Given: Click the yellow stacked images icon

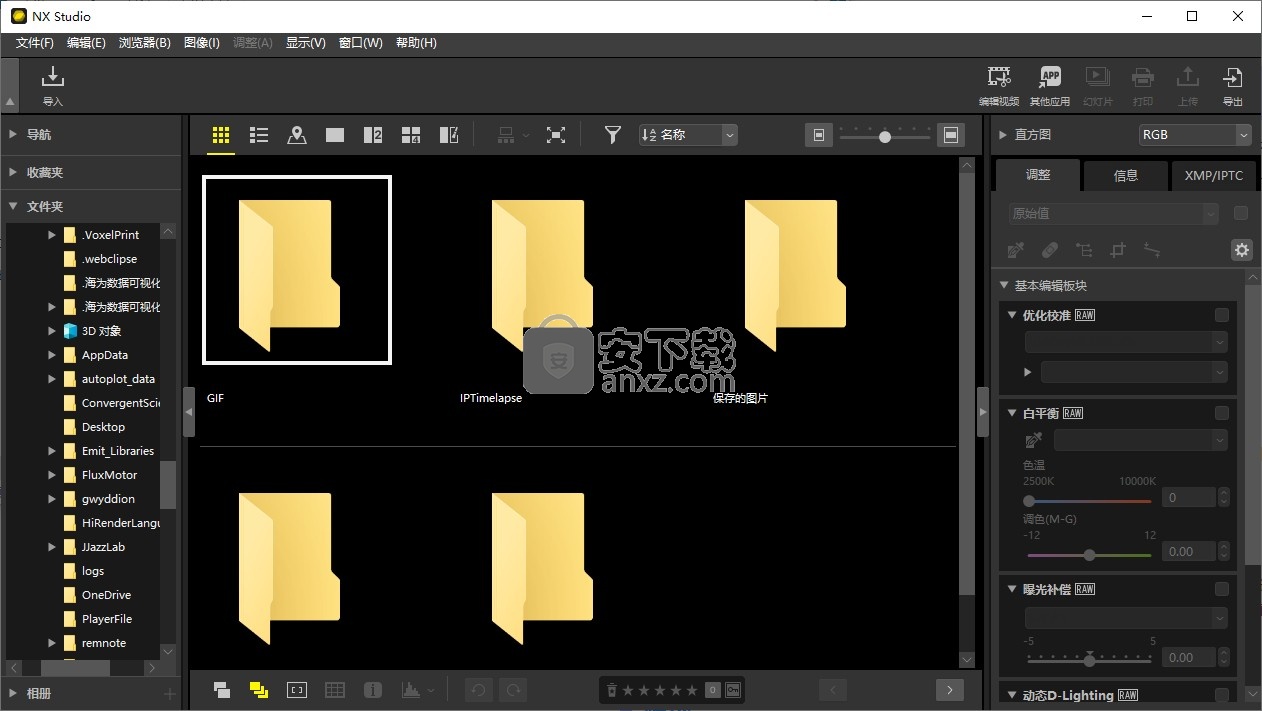Looking at the screenshot, I should pos(259,690).
